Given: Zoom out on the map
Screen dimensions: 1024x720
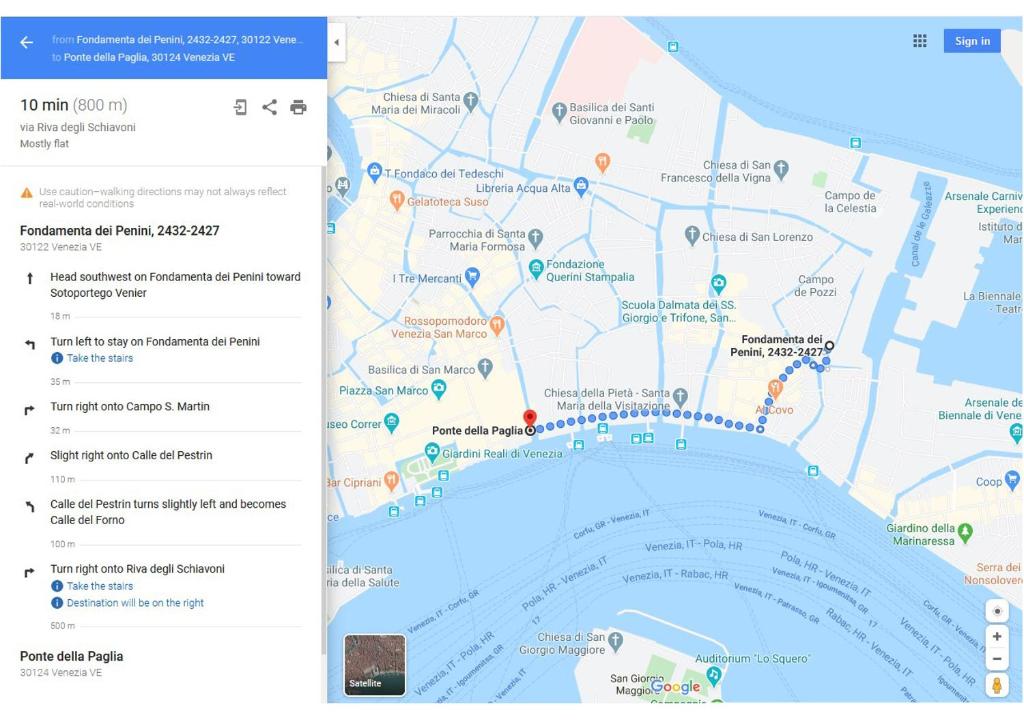Looking at the screenshot, I should tap(996, 659).
